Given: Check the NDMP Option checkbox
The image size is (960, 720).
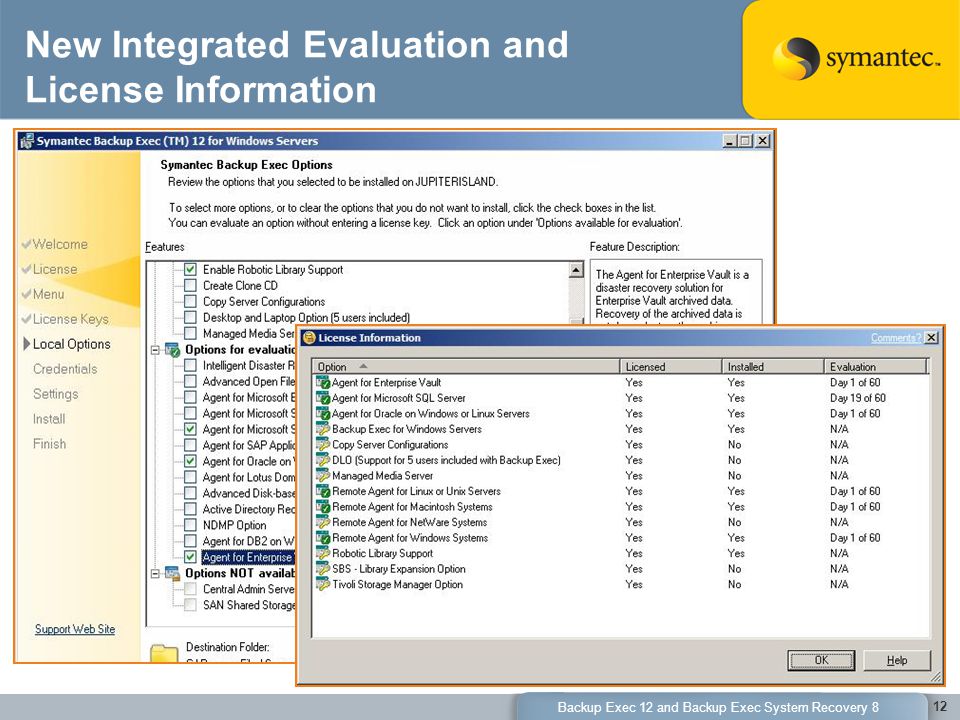Looking at the screenshot, I should coord(190,525).
